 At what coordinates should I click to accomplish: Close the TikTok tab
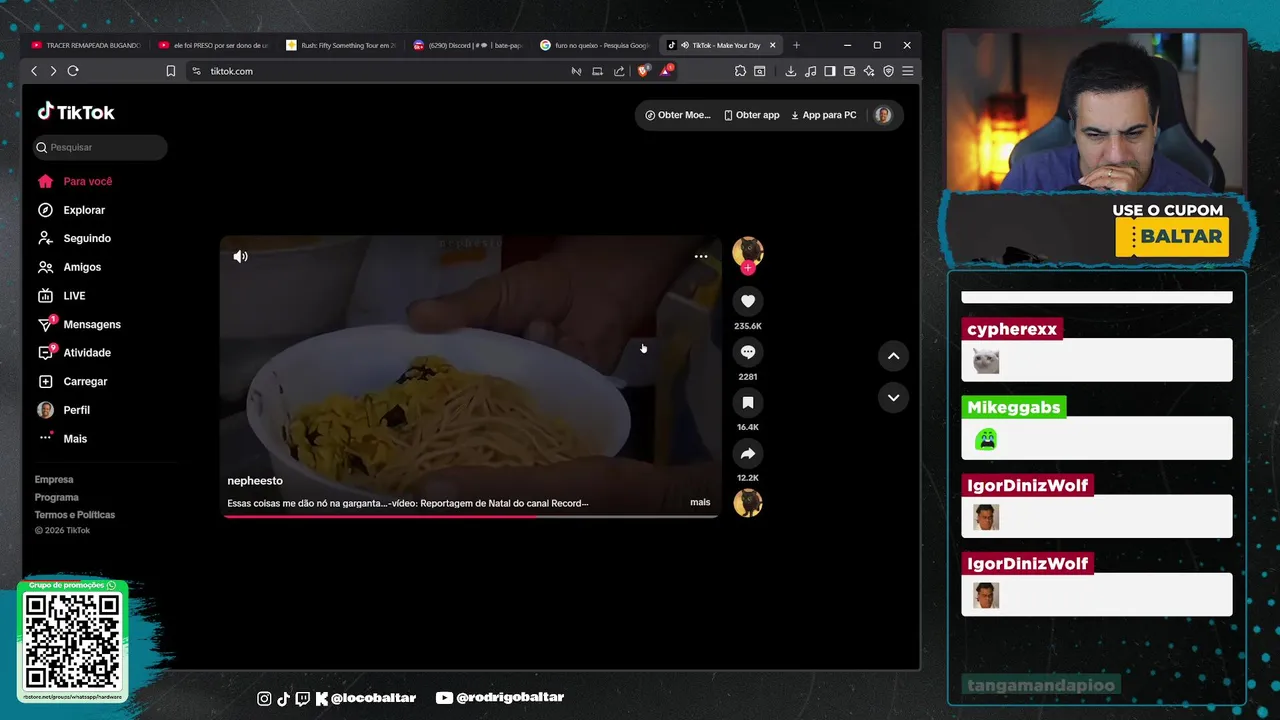[772, 45]
